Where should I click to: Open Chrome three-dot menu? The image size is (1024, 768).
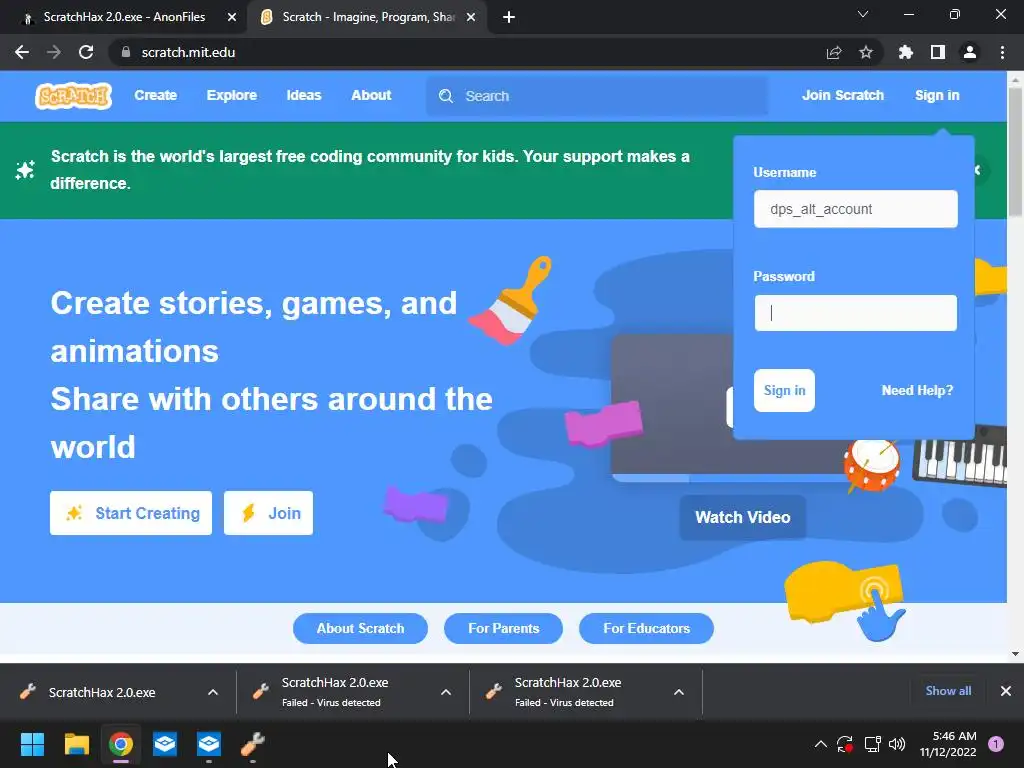pos(1002,52)
